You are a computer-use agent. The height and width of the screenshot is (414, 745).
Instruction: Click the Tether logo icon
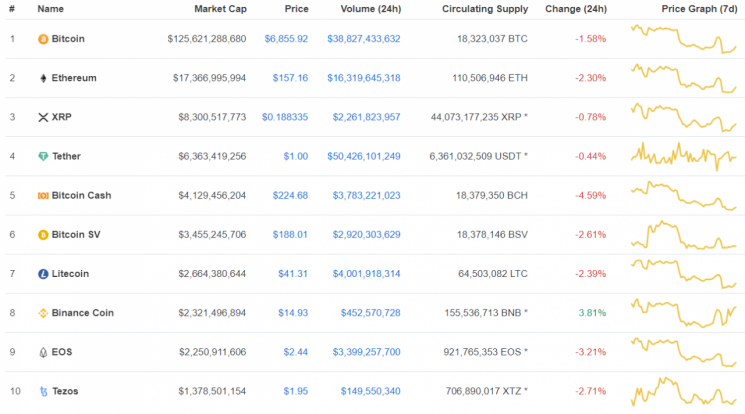(43, 156)
